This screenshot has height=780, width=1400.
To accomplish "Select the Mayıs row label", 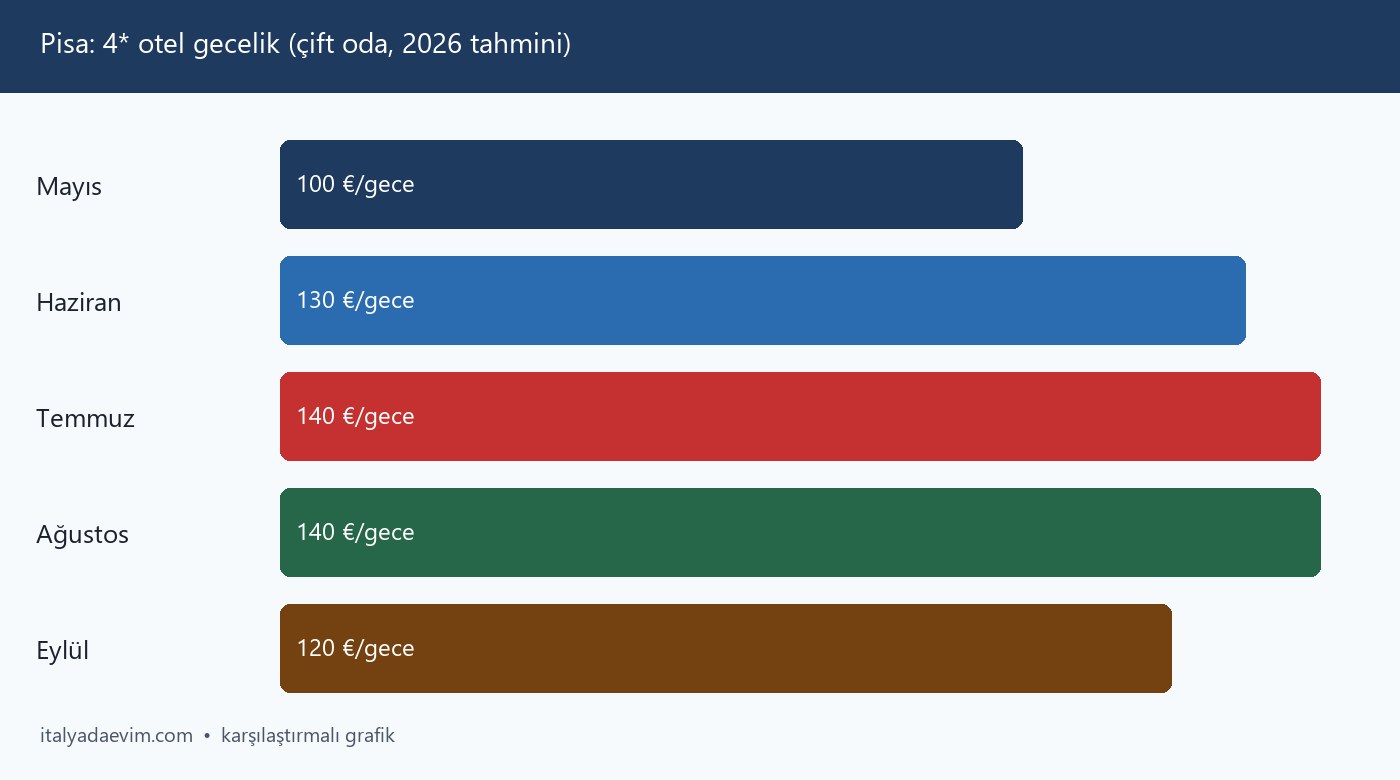I will (69, 187).
